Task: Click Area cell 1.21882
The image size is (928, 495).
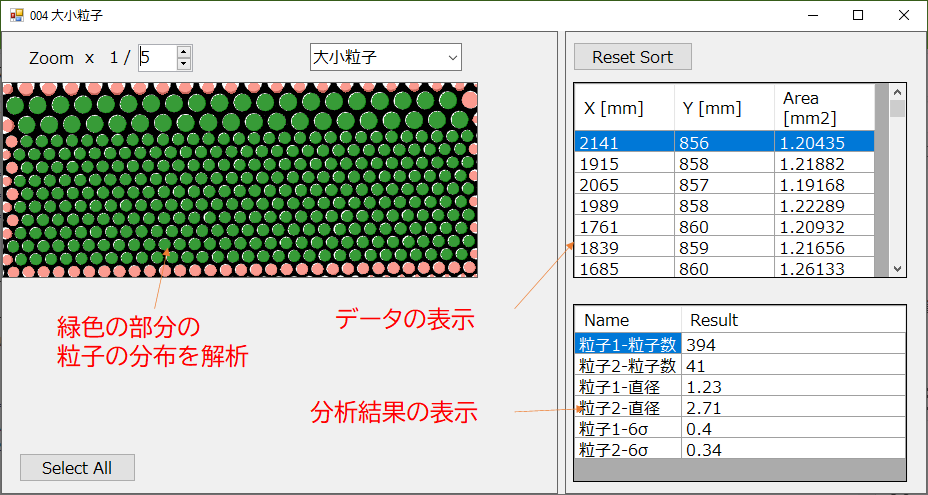Action: 824,163
